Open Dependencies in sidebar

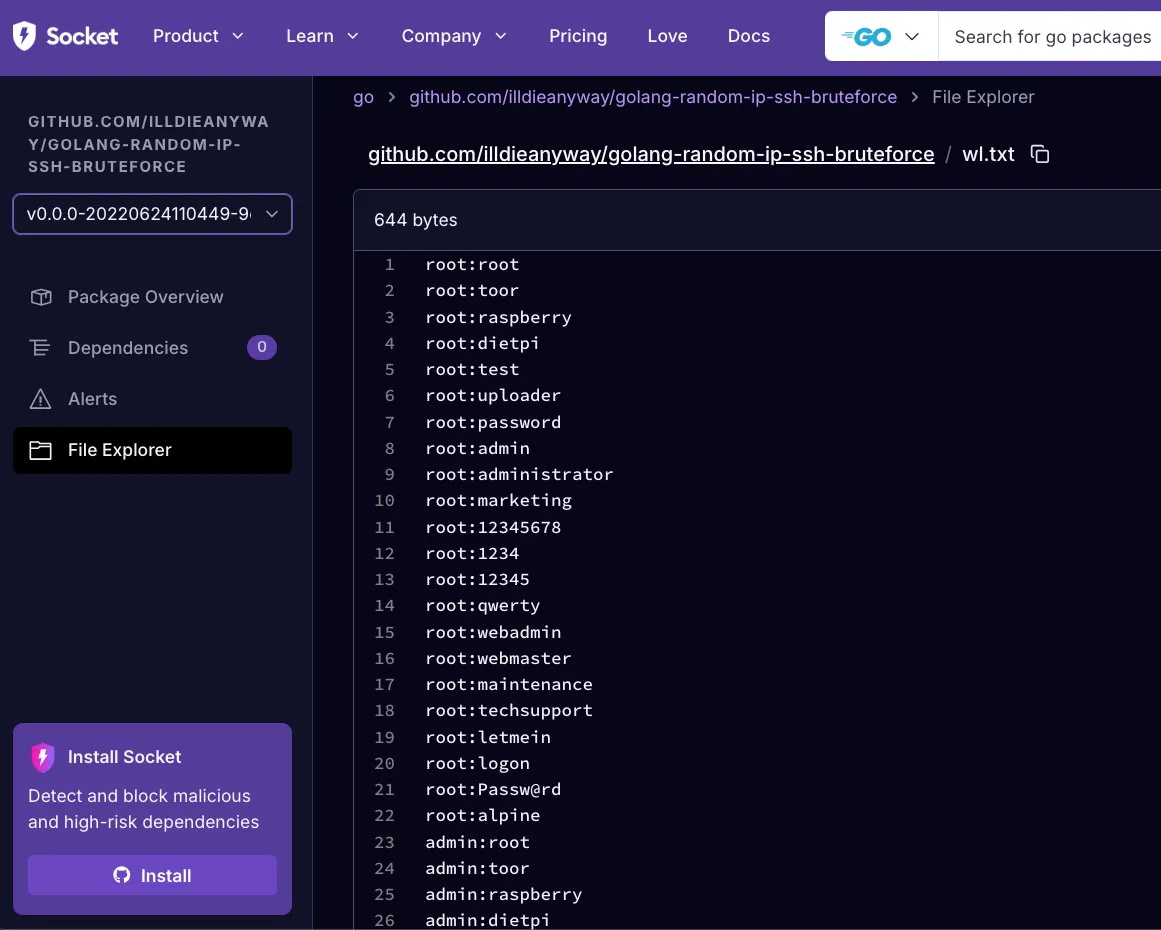pyautogui.click(x=153, y=347)
